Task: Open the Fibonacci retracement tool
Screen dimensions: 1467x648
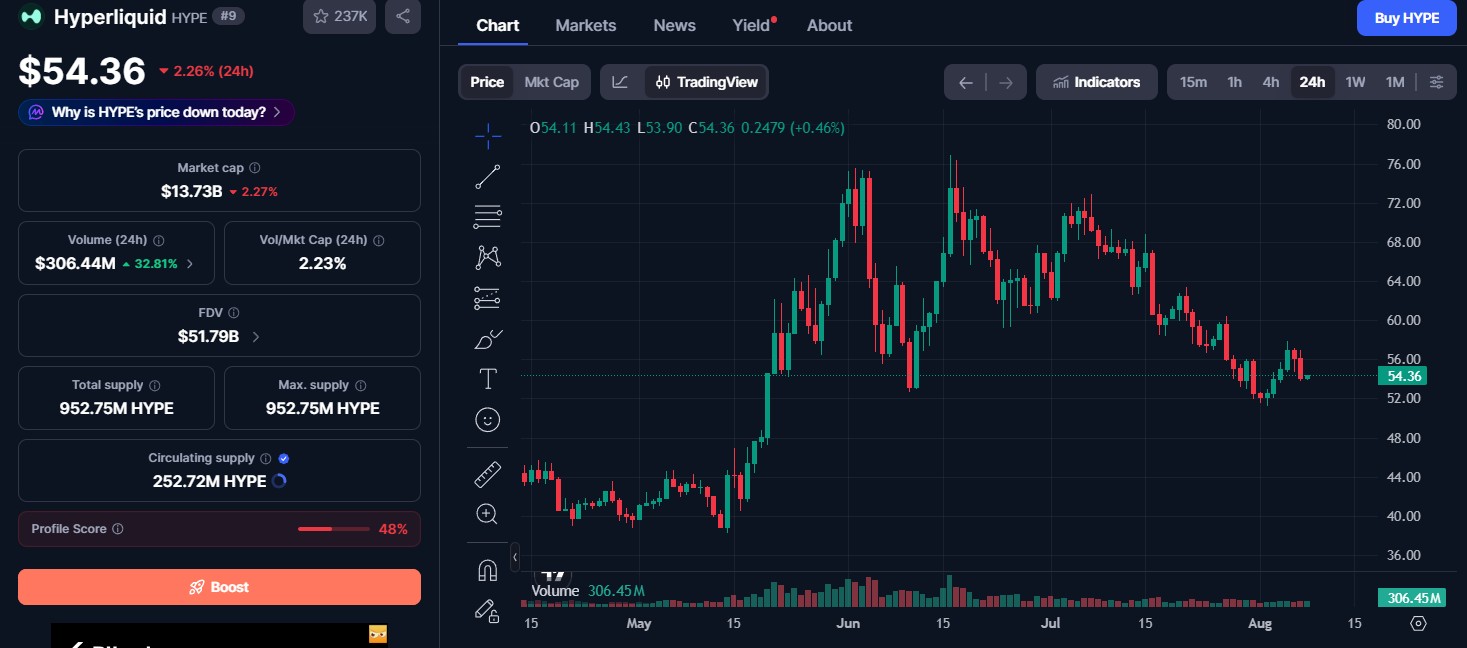Action: pos(487,216)
